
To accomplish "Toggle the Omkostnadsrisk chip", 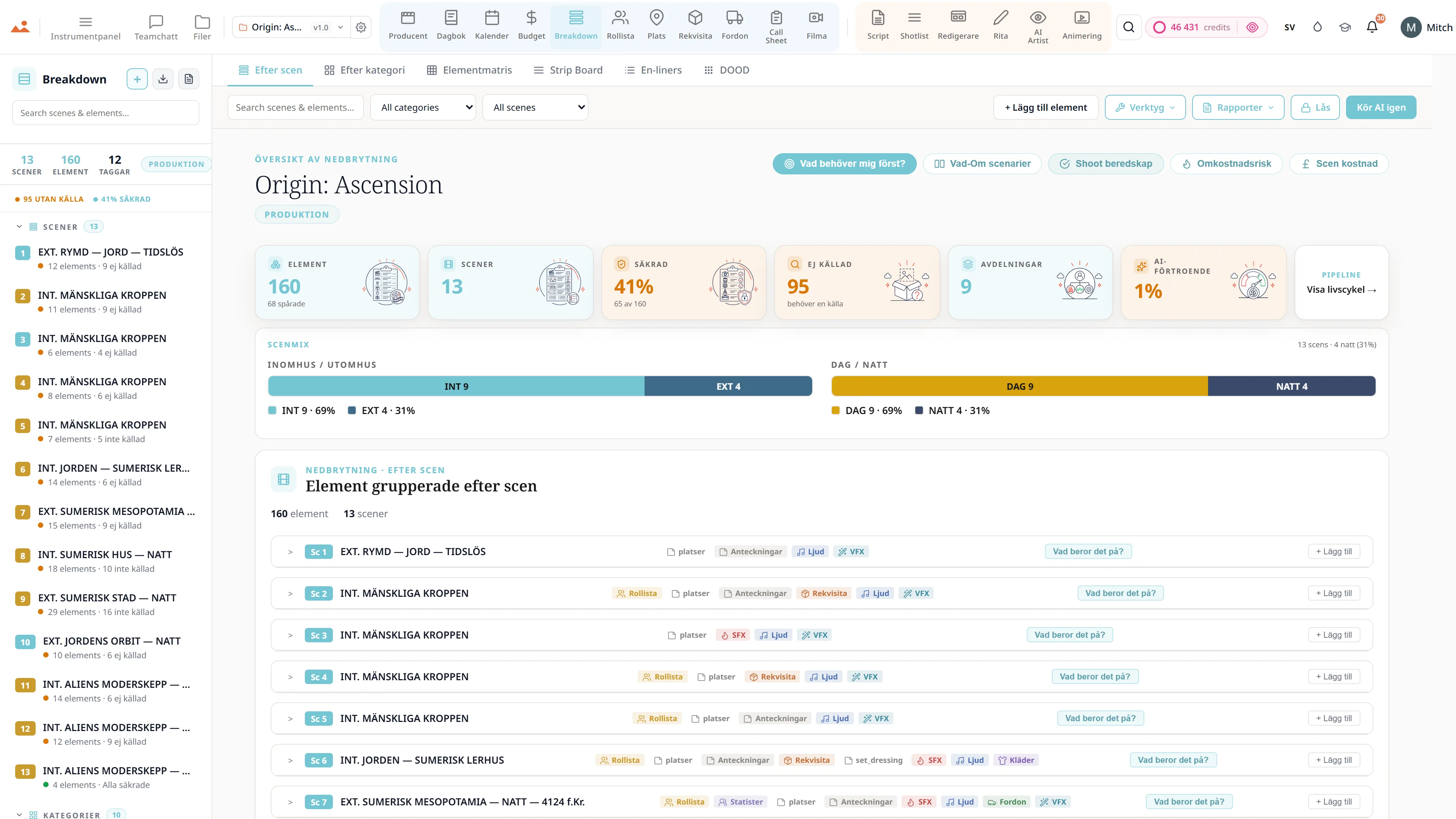I will (1227, 164).
